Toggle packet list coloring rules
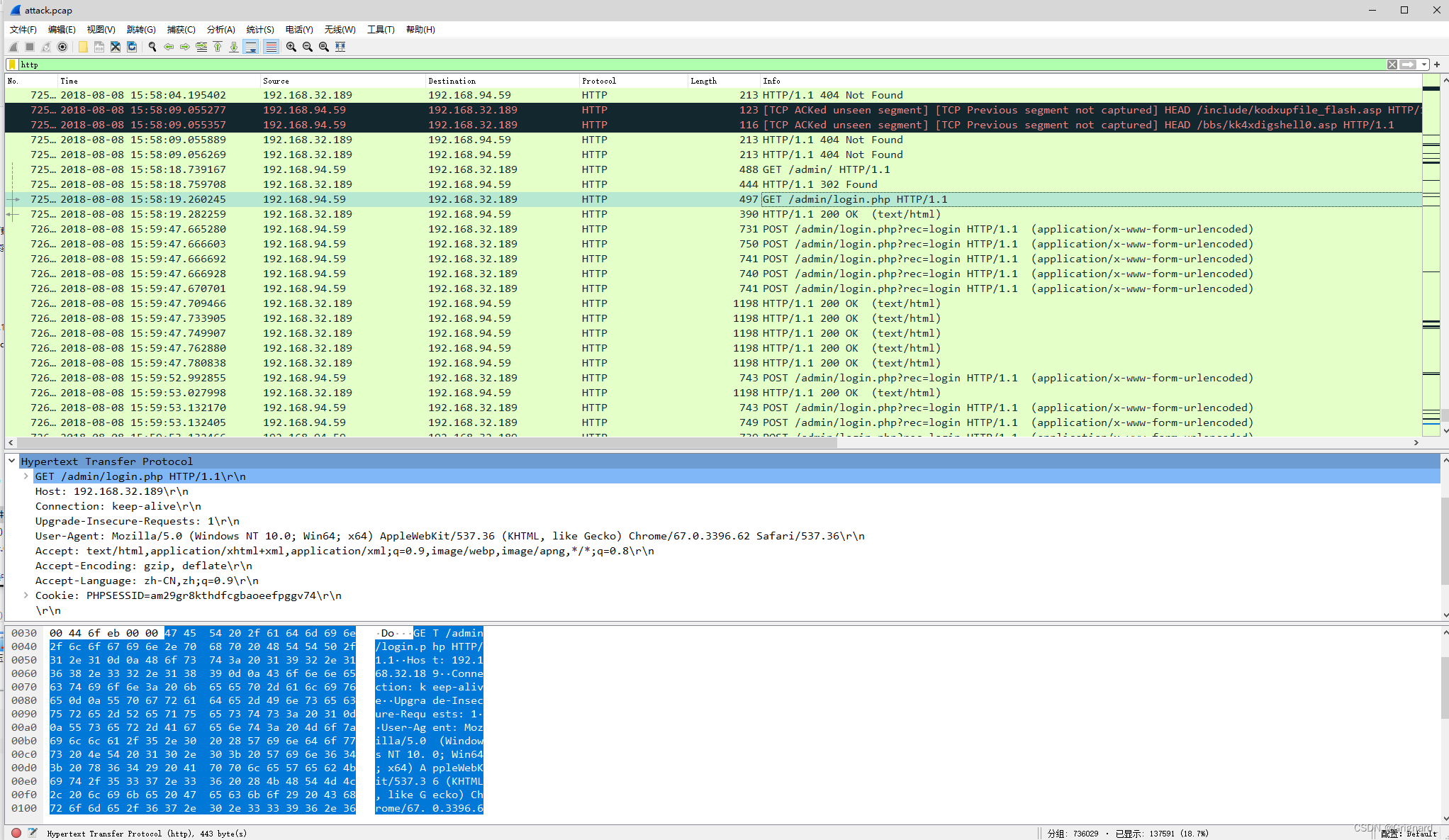The width and height of the screenshot is (1449, 840). [271, 47]
